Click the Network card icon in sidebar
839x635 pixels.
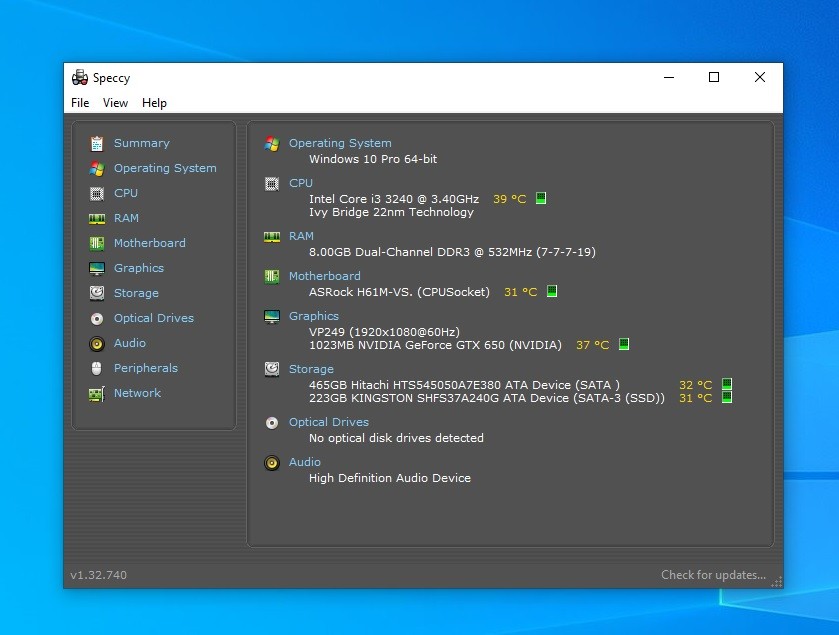[x=97, y=394]
